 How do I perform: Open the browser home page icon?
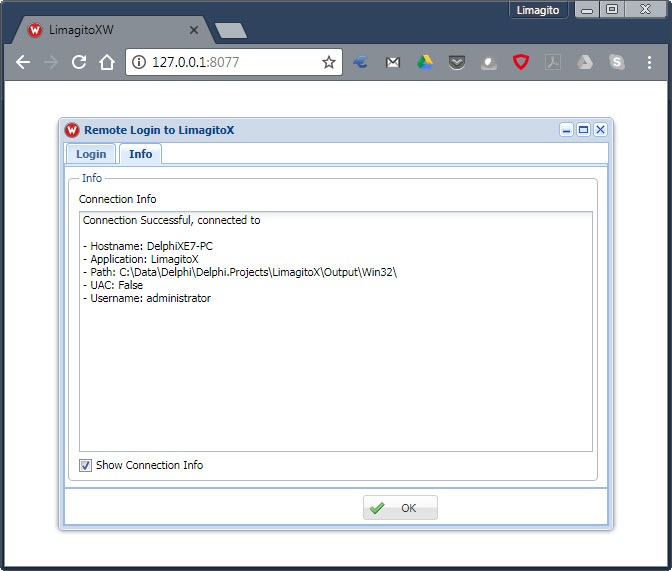(107, 63)
